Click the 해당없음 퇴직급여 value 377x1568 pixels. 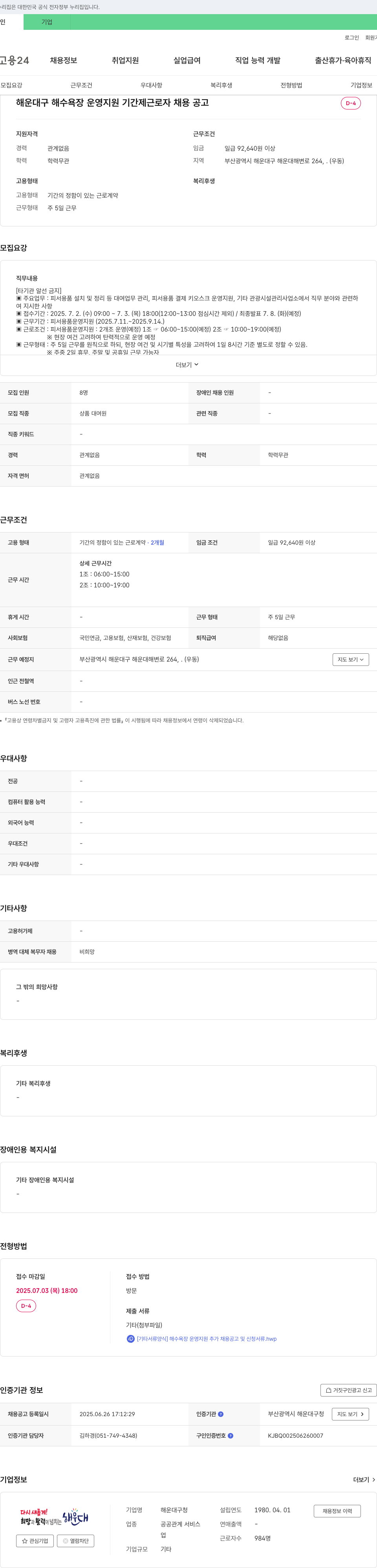pos(278,638)
